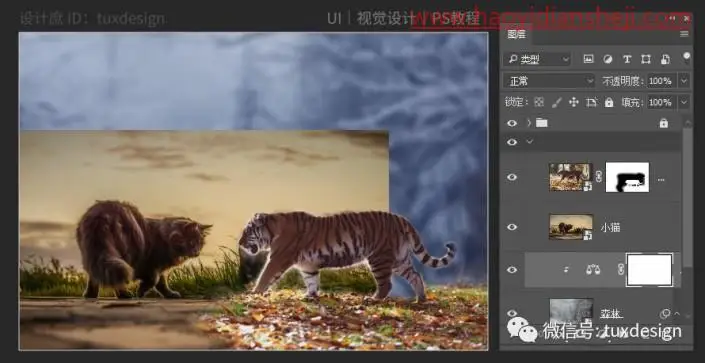Click mask link icon on tiger layer
The width and height of the screenshot is (705, 363).
[598, 177]
